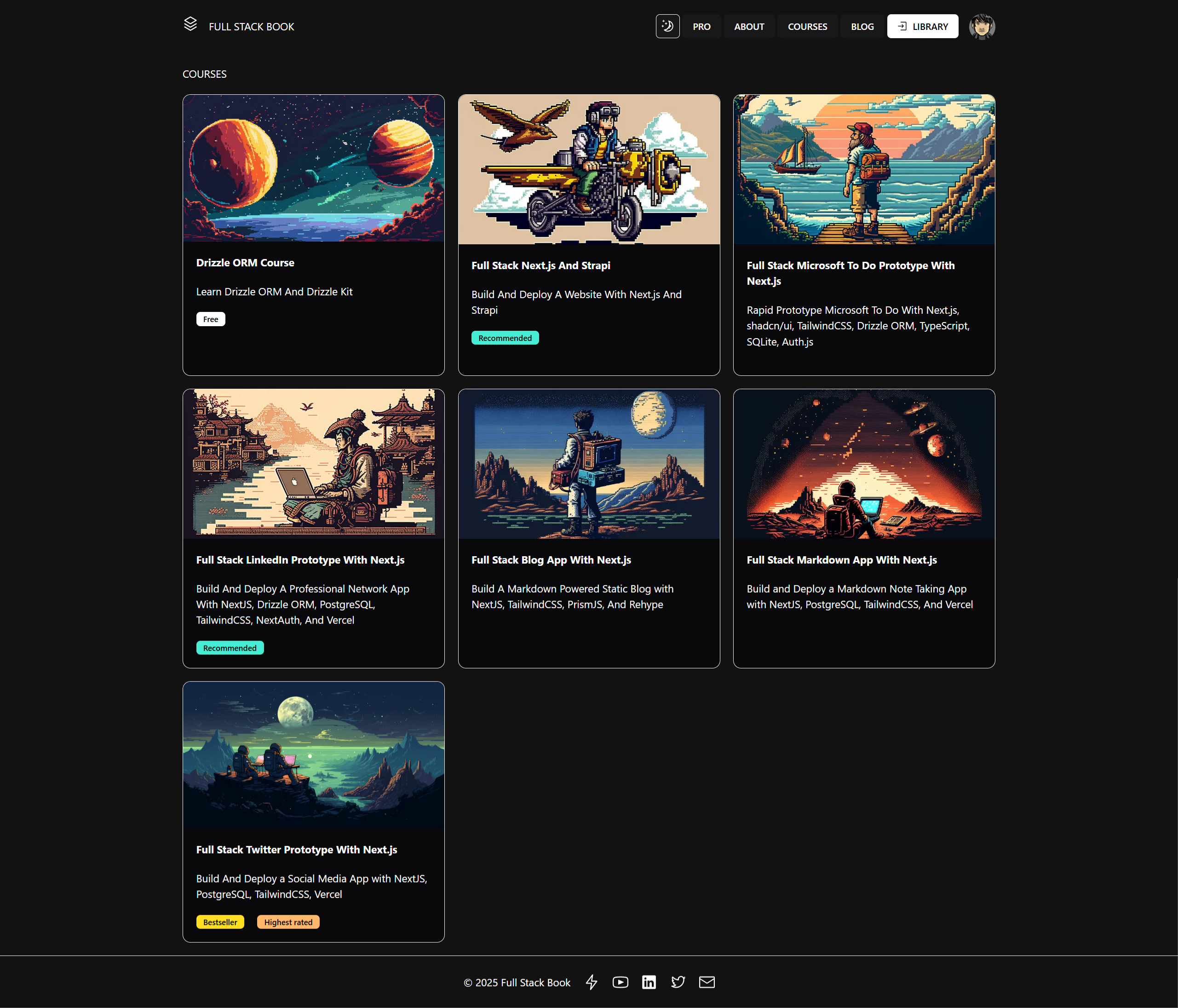Click the Full Stack Book layers logo icon
The image size is (1178, 1008).
[x=190, y=24]
